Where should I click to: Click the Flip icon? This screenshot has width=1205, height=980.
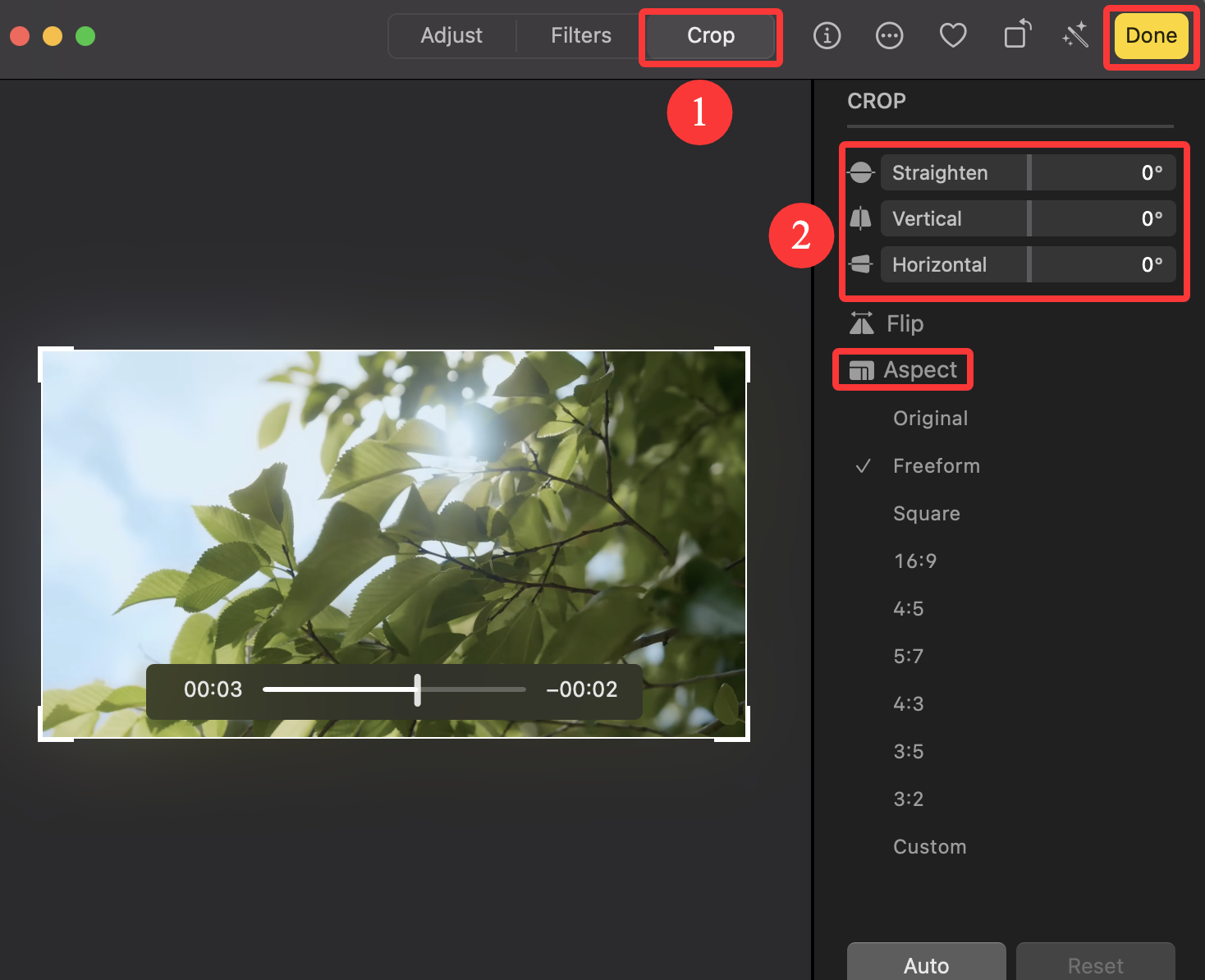coord(862,324)
